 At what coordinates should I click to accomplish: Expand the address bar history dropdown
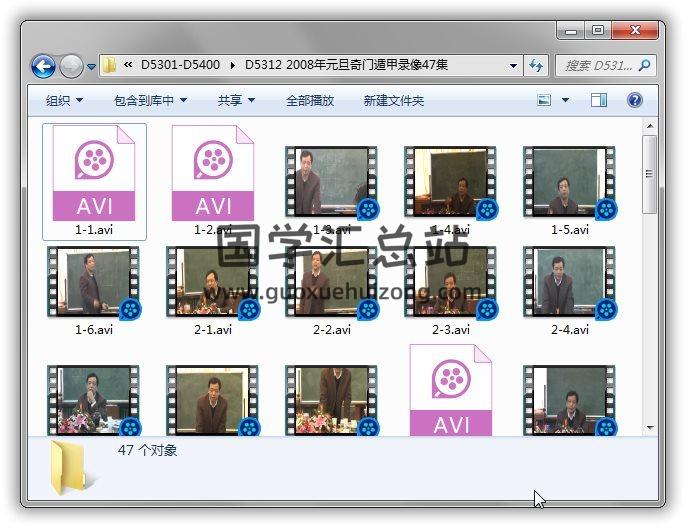tap(514, 66)
